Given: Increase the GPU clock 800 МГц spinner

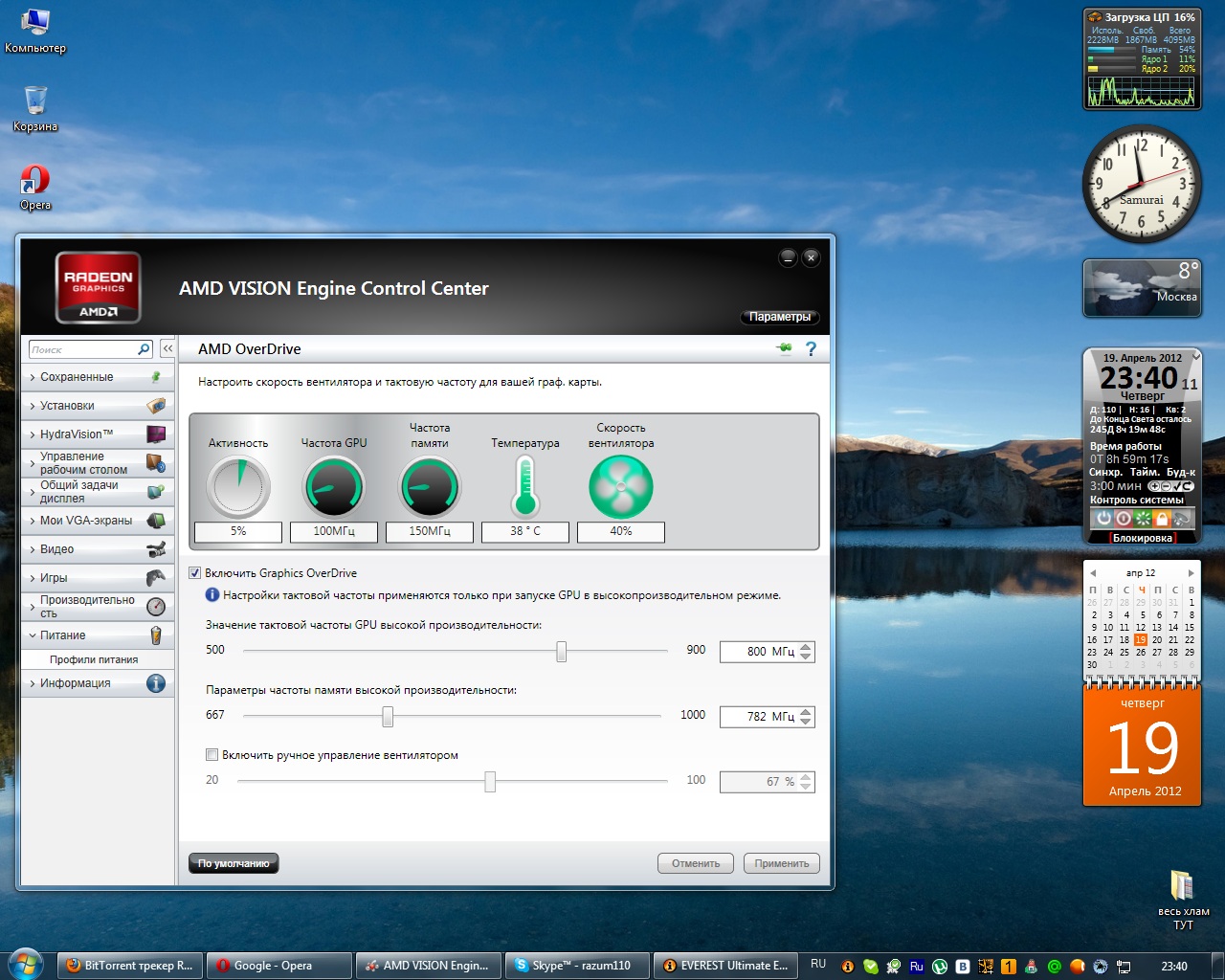Looking at the screenshot, I should (806, 647).
